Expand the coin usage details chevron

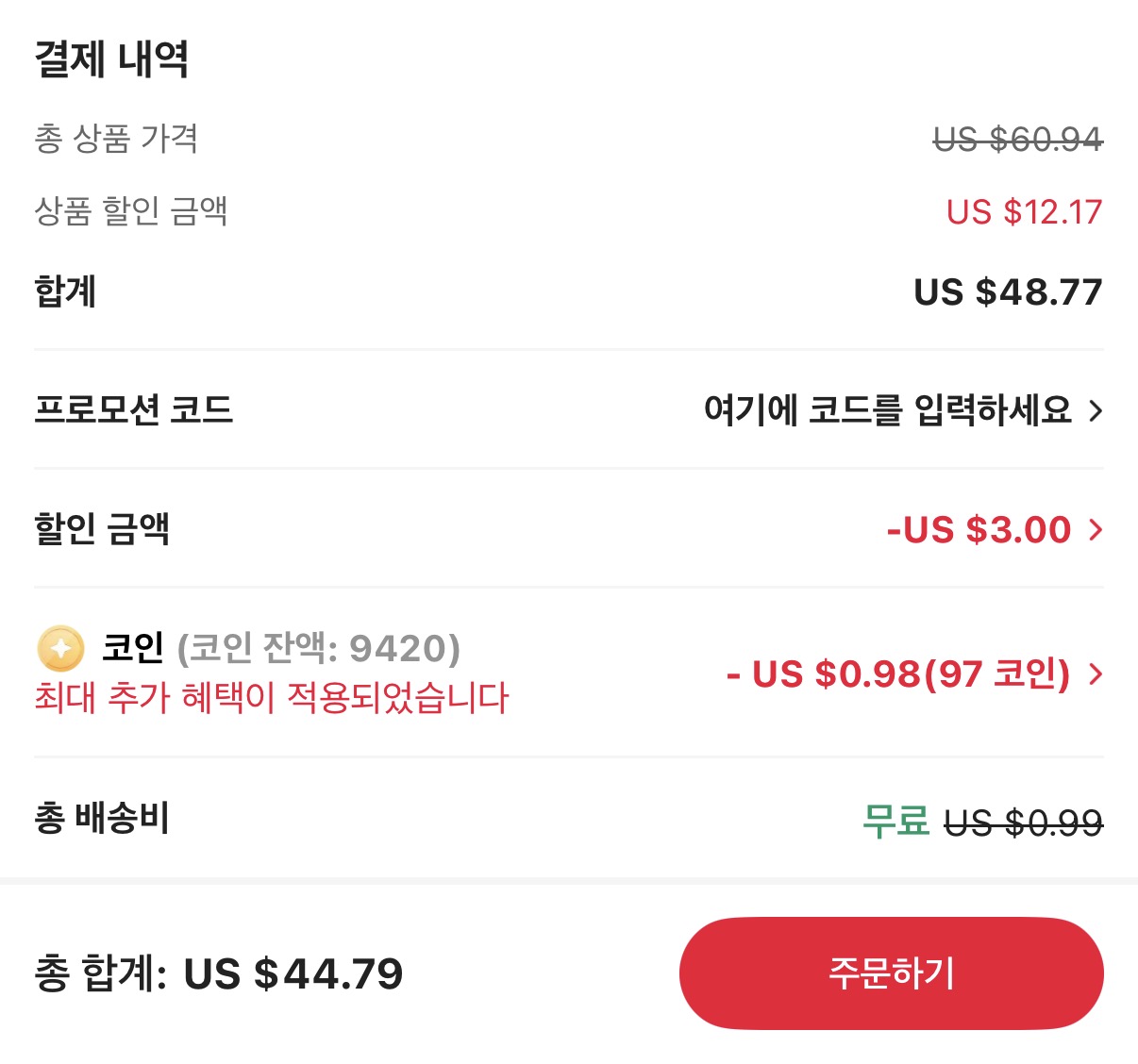pos(1096,675)
